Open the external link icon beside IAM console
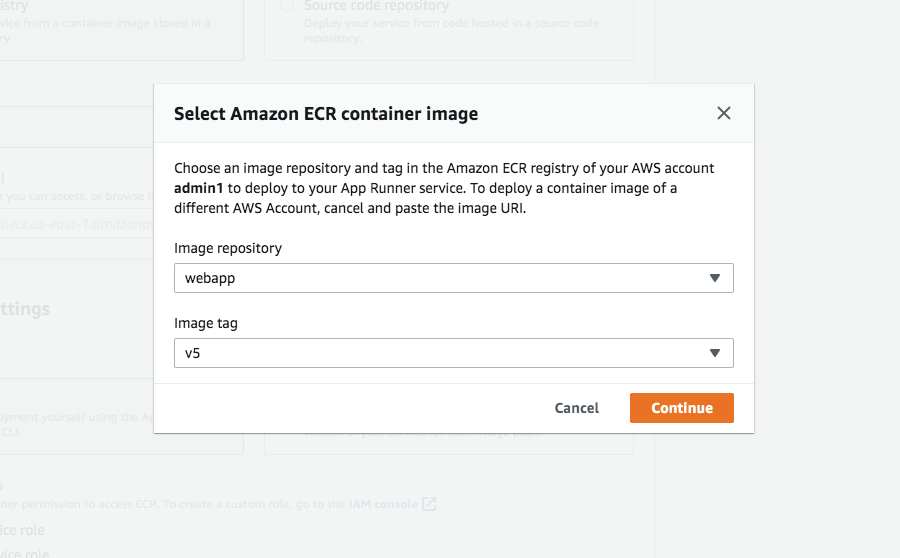 pos(429,504)
